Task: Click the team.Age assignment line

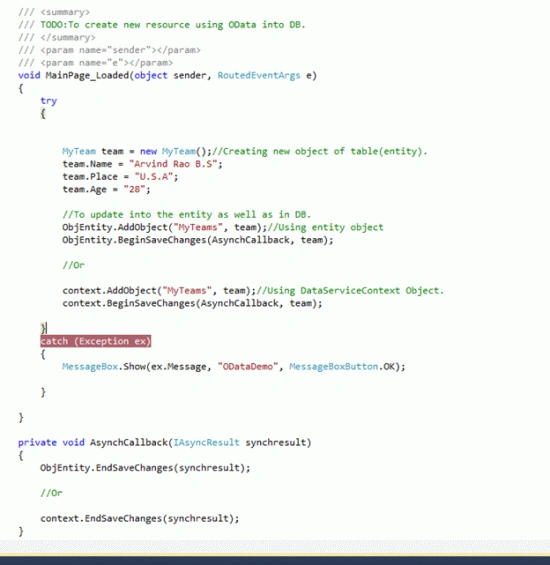Action: 106,189
